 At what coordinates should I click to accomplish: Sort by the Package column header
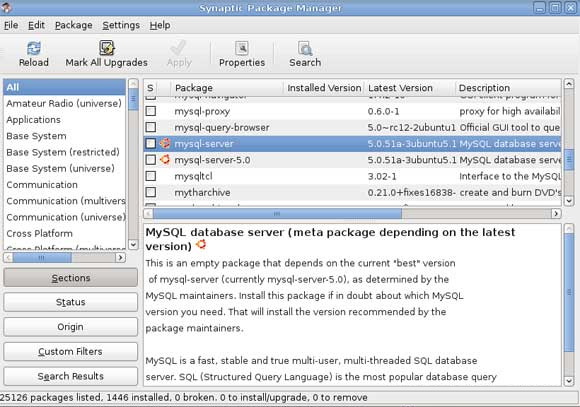point(227,88)
